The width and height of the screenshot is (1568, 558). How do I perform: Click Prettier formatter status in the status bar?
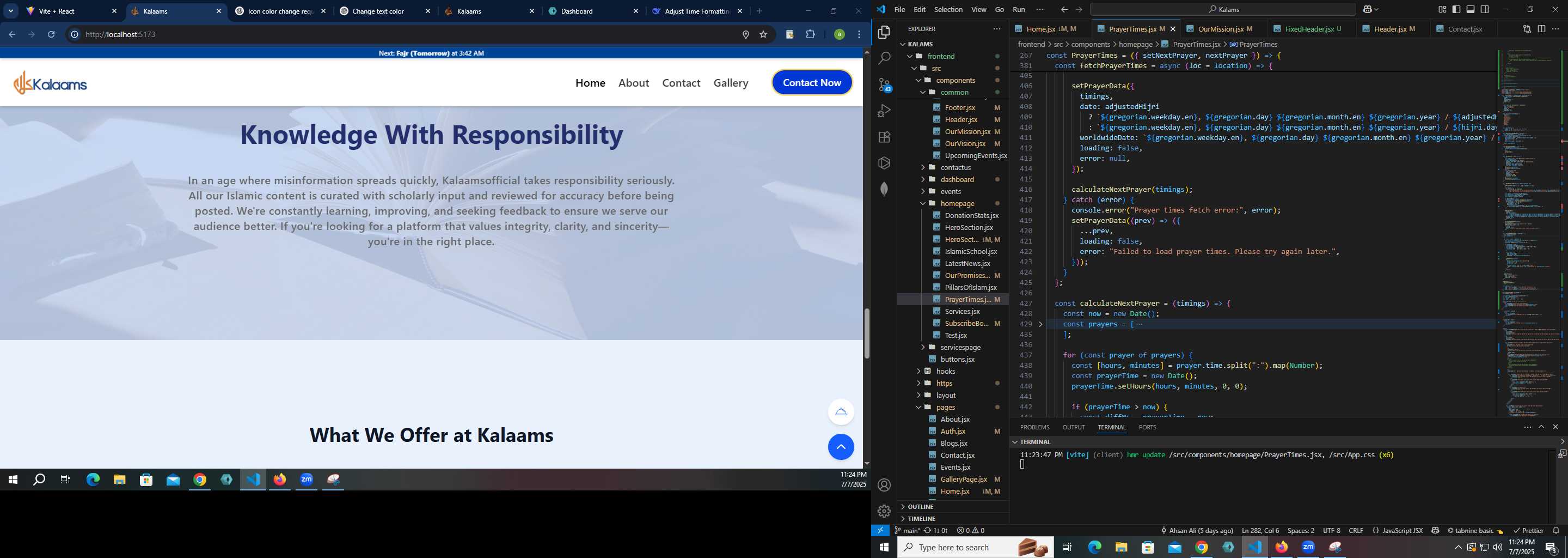(x=1528, y=531)
